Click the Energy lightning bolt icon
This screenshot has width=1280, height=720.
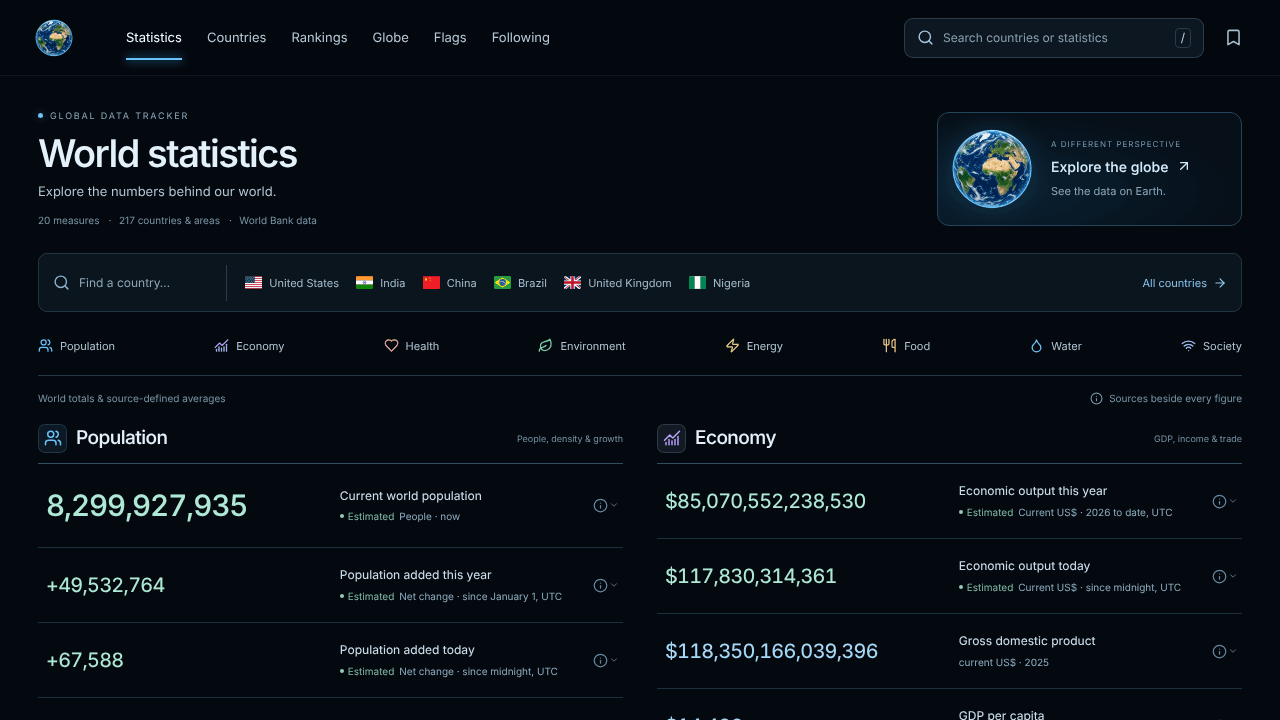pos(732,346)
